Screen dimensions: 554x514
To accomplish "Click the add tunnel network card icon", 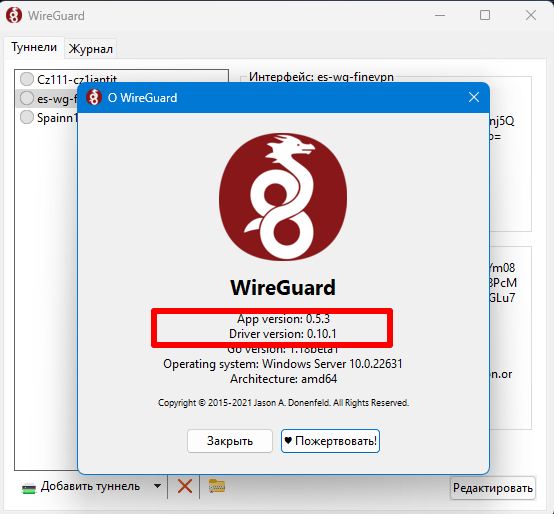I will 29,488.
